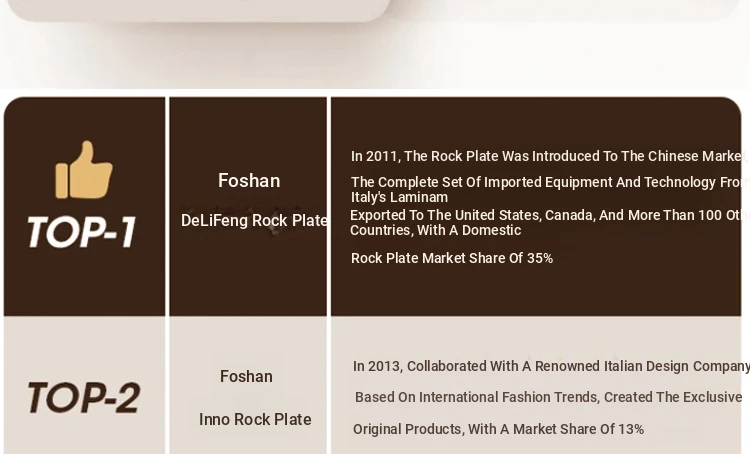The image size is (750, 454).
Task: Select the text Countries, With A Domestic
Action: 435,230
